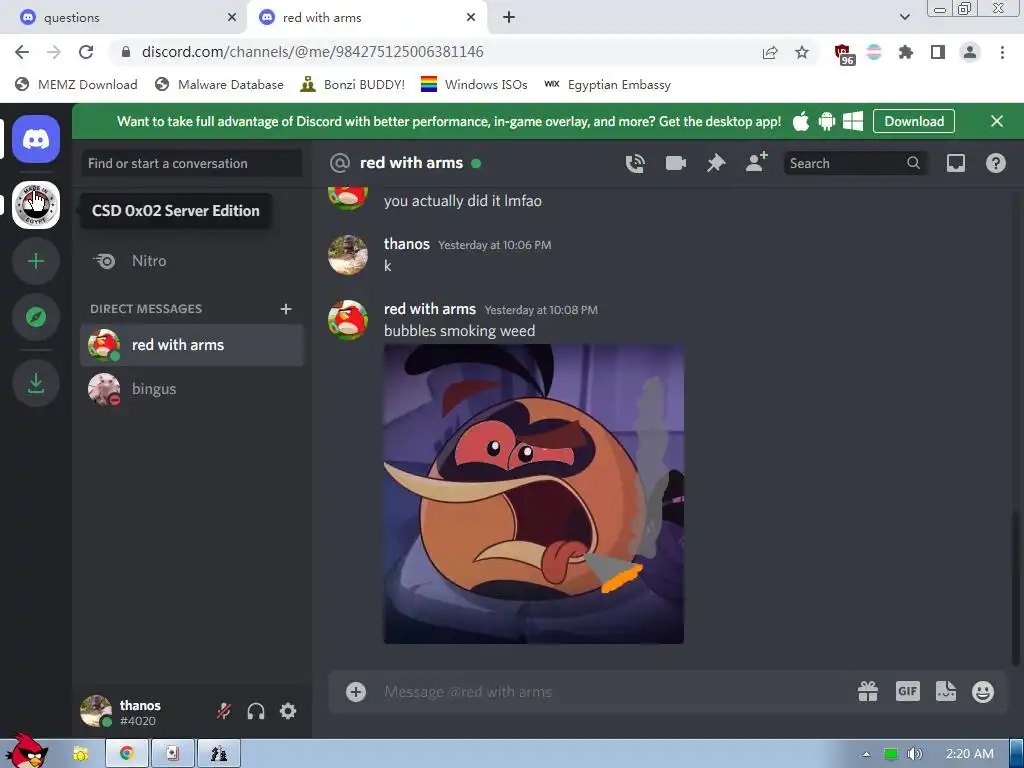
Task: Open browser side panel
Action: pyautogui.click(x=938, y=52)
